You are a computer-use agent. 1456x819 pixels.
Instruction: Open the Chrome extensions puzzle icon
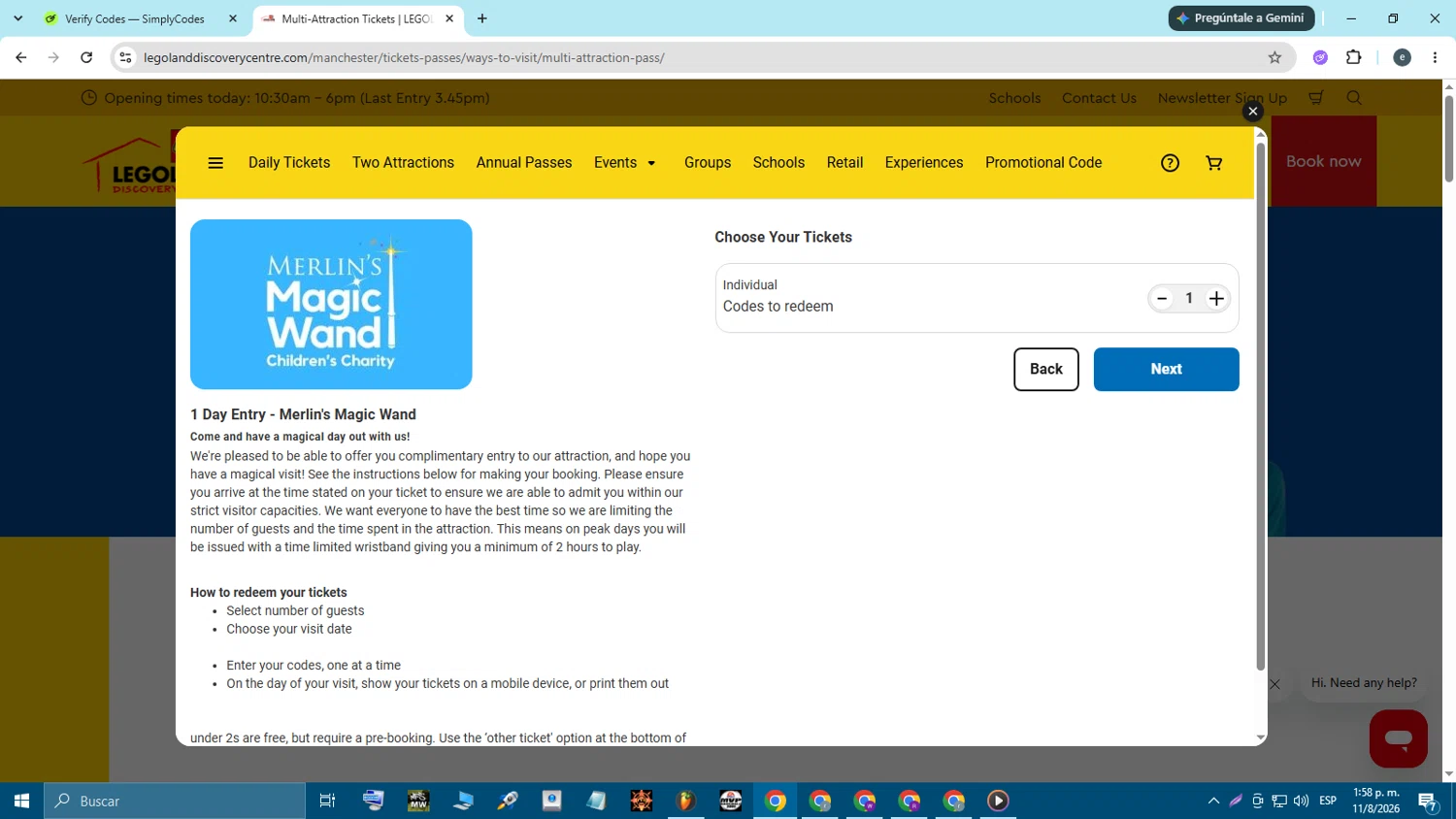click(x=1354, y=58)
